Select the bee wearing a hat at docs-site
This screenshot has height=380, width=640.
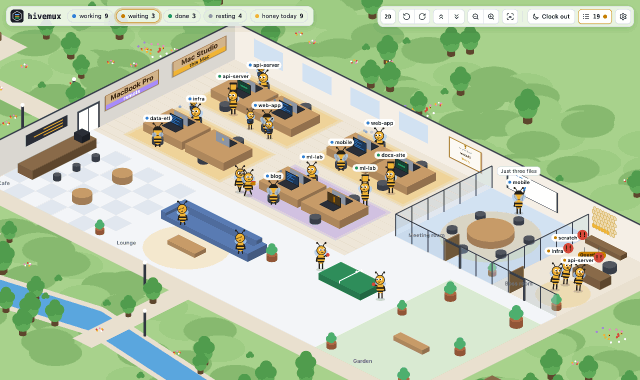pyautogui.click(x=391, y=177)
